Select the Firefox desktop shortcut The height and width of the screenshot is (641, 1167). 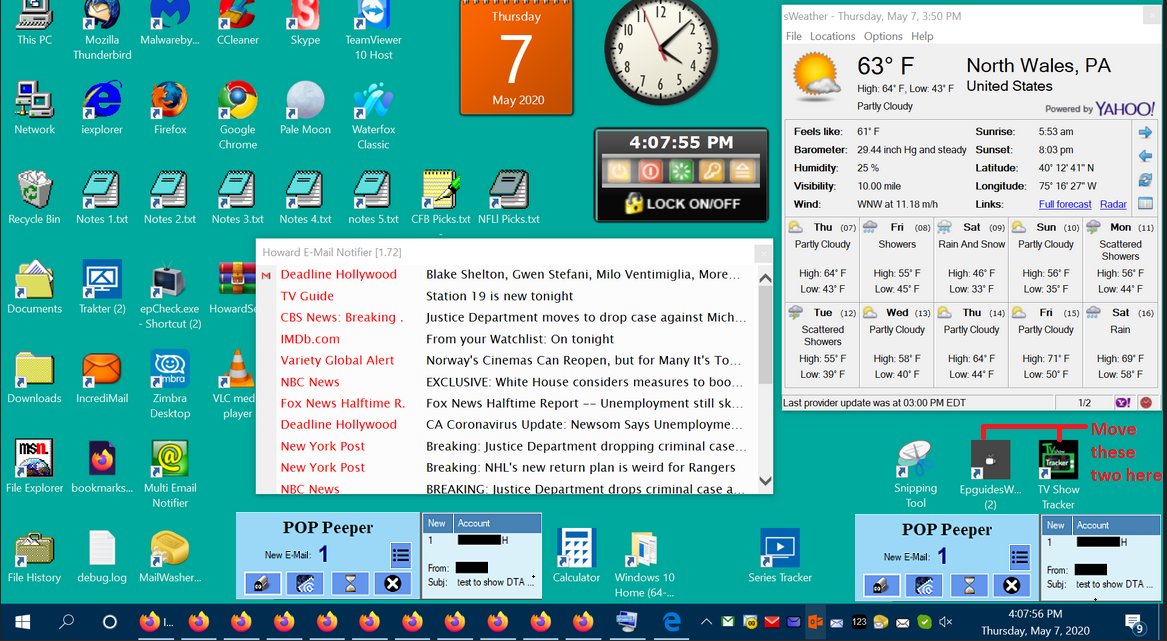coord(170,101)
